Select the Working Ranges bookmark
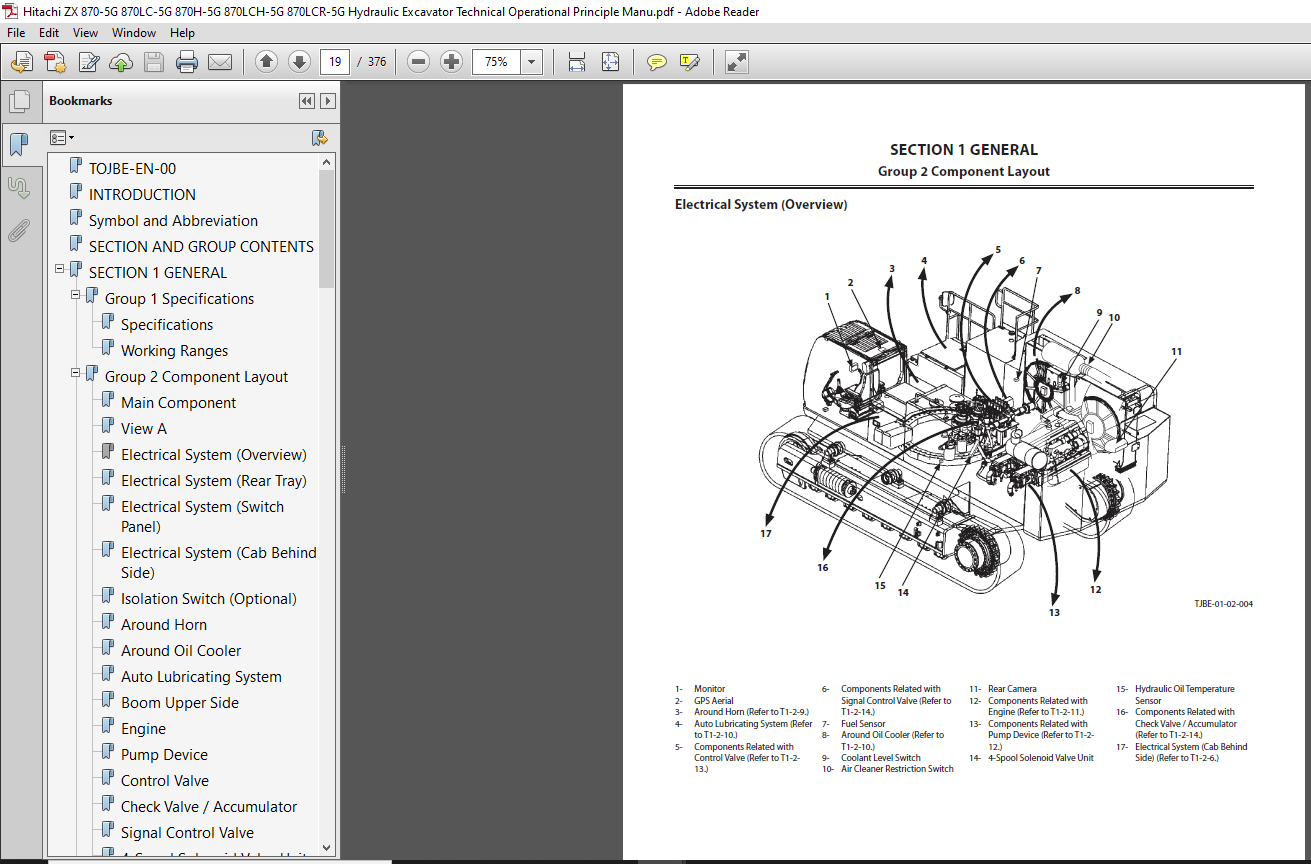 click(x=174, y=351)
